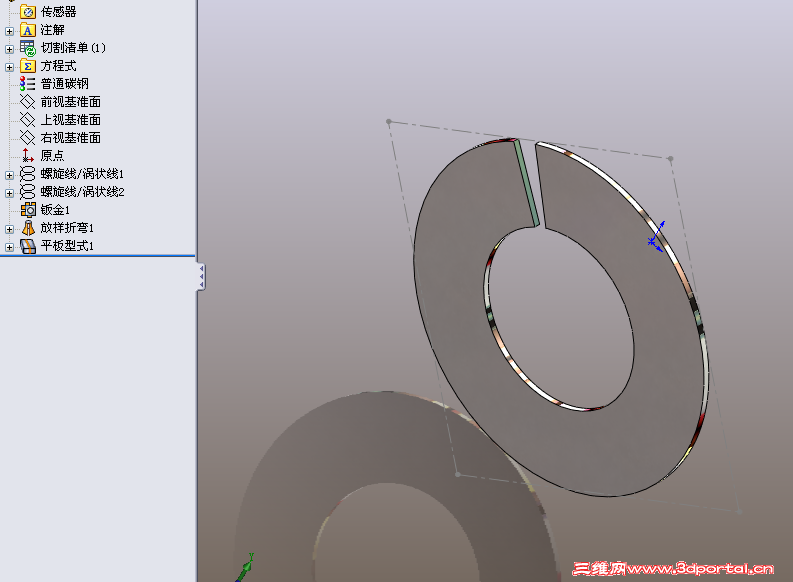Select the 螺旋线/涡状线1 feature

[82, 174]
